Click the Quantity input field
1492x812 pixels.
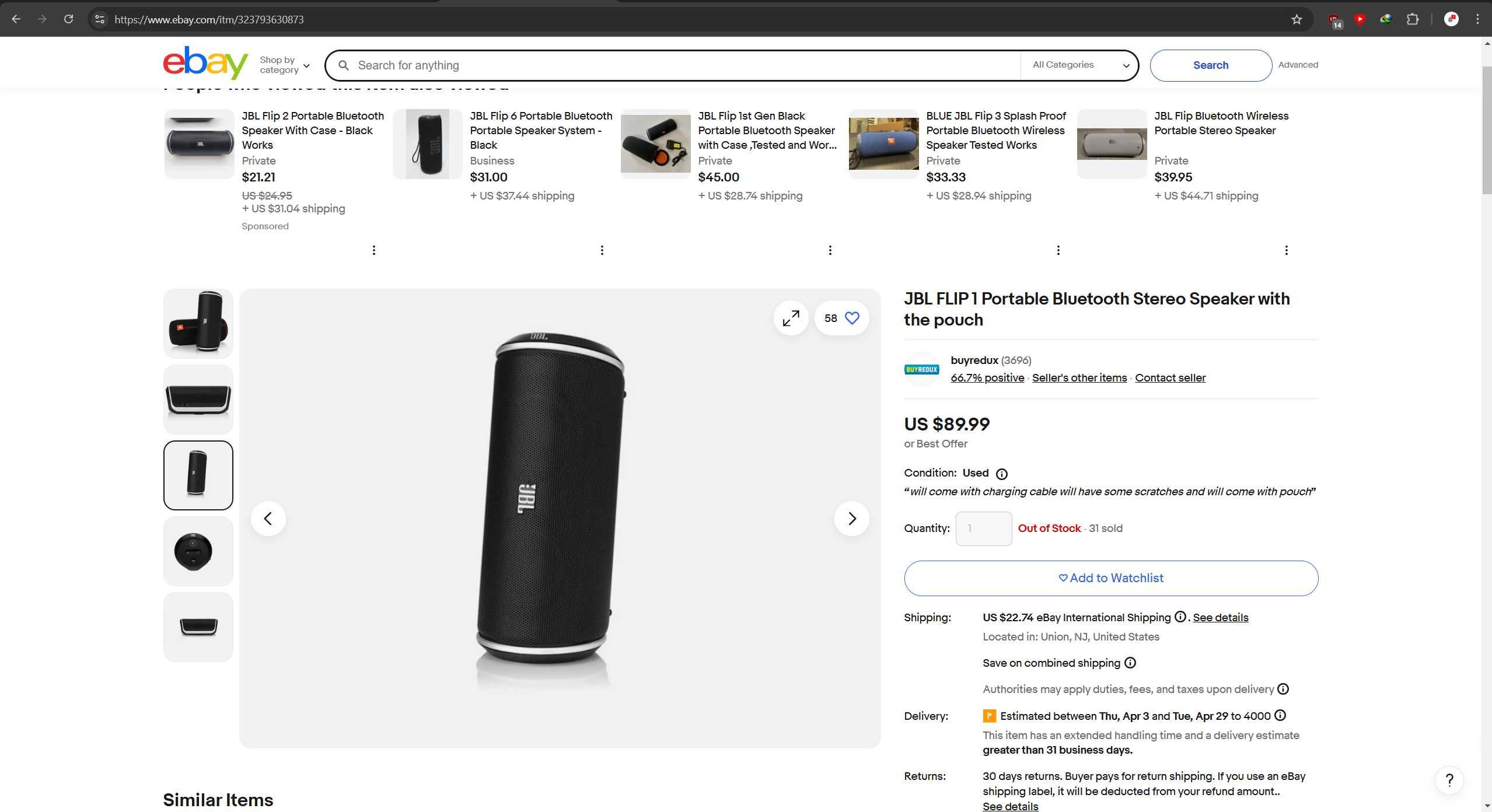pyautogui.click(x=984, y=528)
